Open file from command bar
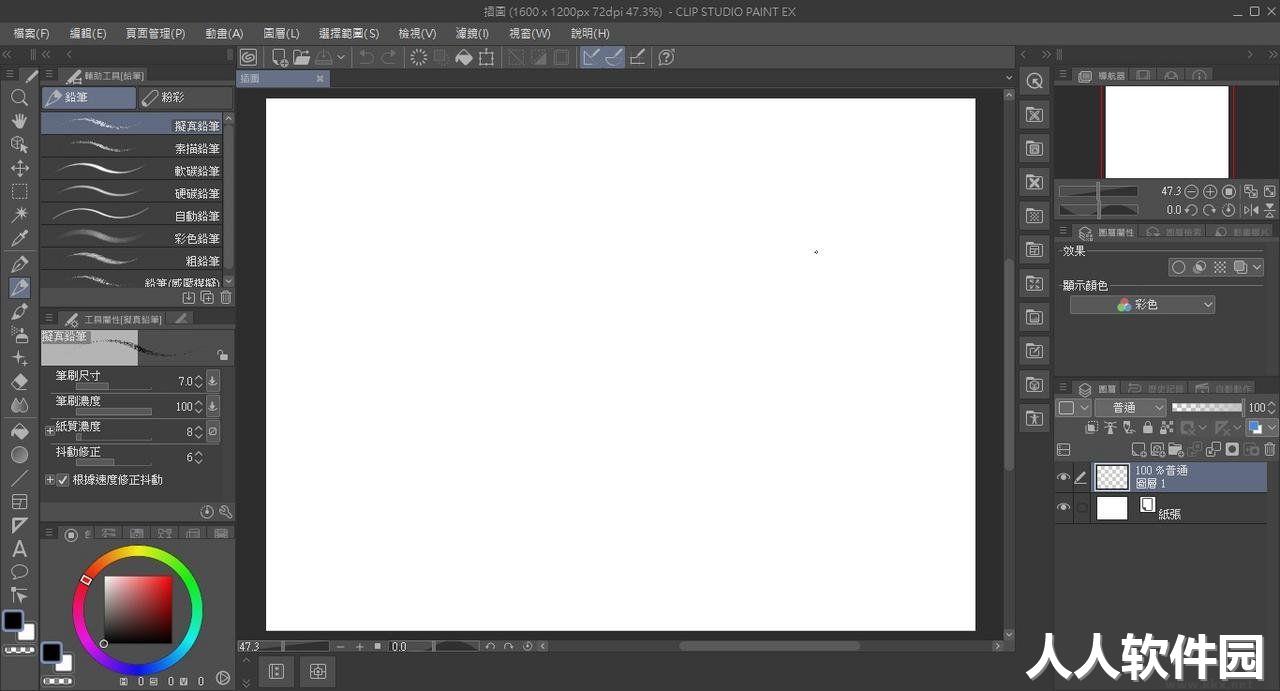The image size is (1280, 691). click(301, 57)
